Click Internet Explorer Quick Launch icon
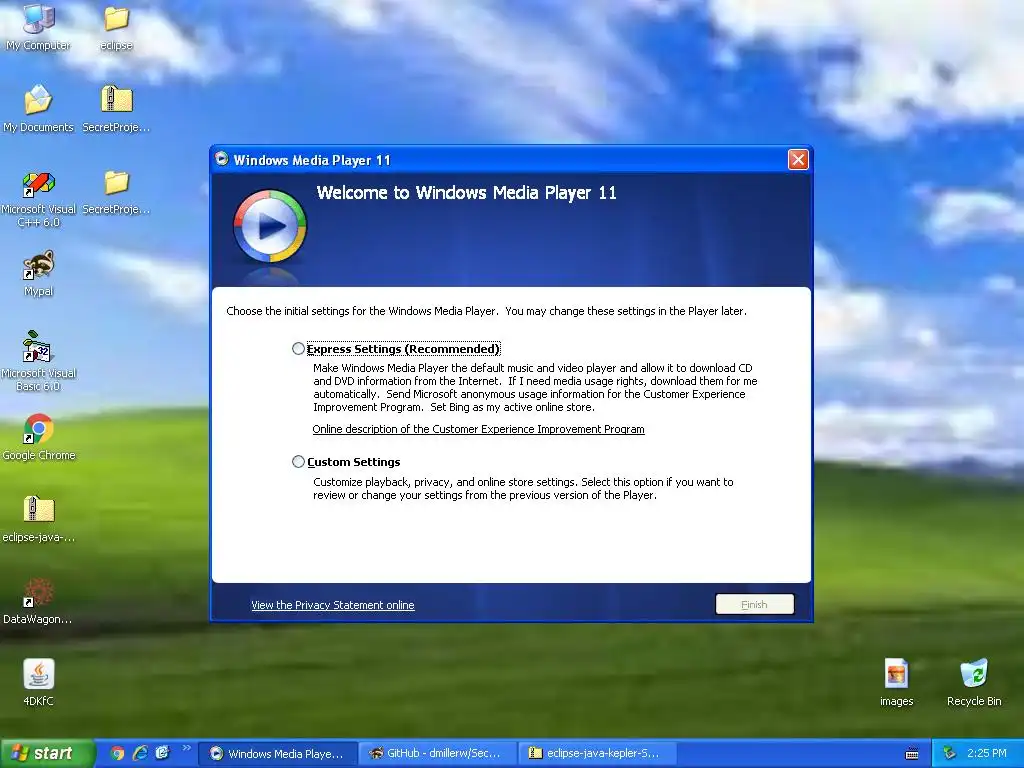Image resolution: width=1024 pixels, height=768 pixels. click(x=140, y=753)
